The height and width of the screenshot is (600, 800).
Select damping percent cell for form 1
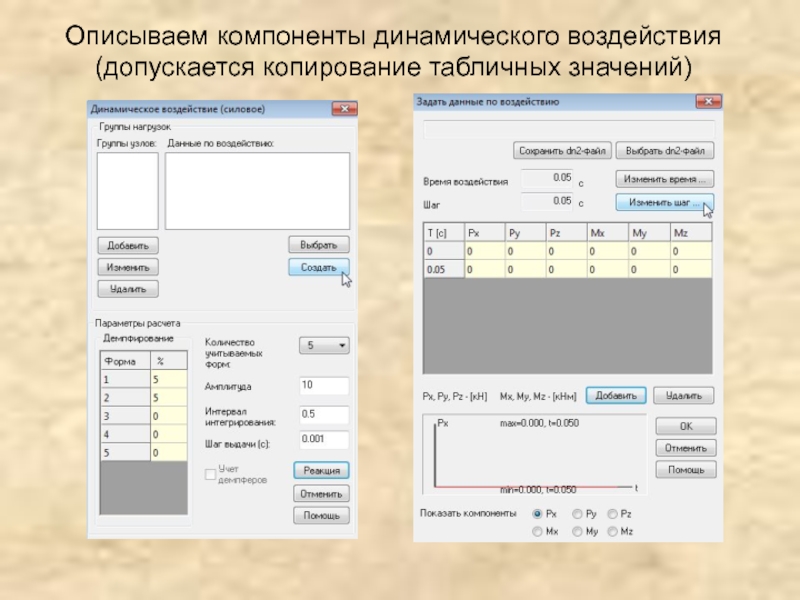(x=169, y=380)
